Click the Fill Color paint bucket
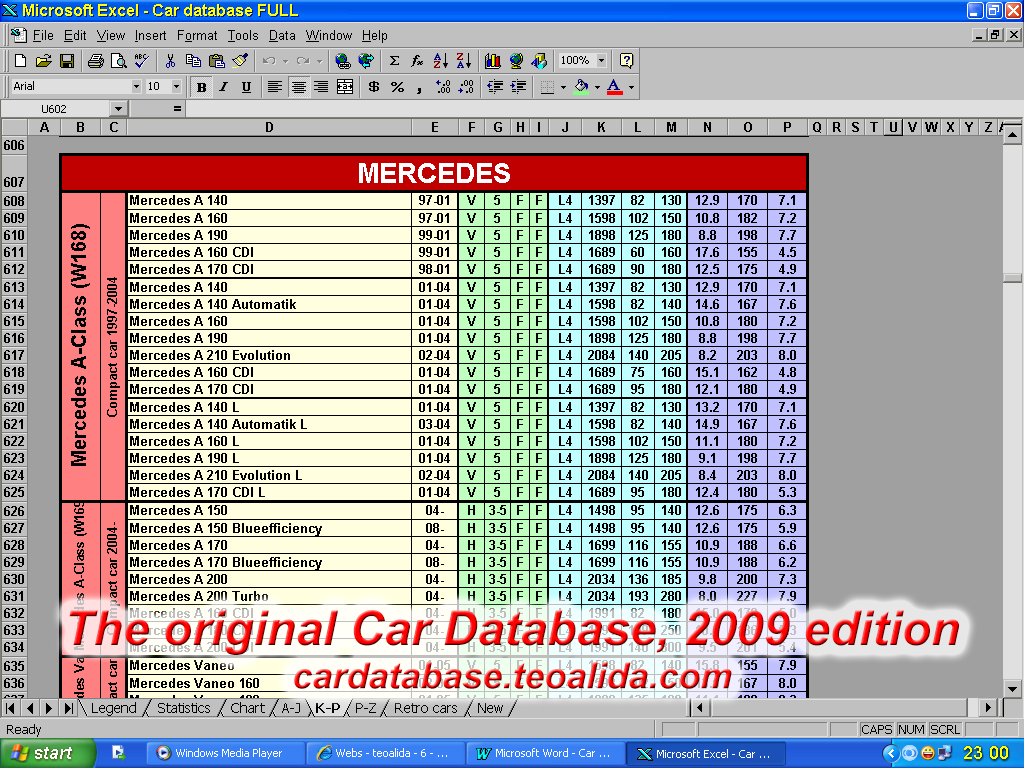The height and width of the screenshot is (768, 1024). (x=581, y=87)
